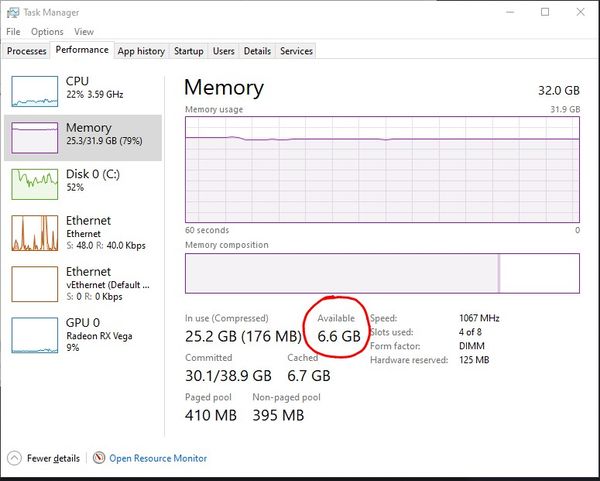600x481 pixels.
Task: Click the Open Resource Monitor link
Action: 158,458
